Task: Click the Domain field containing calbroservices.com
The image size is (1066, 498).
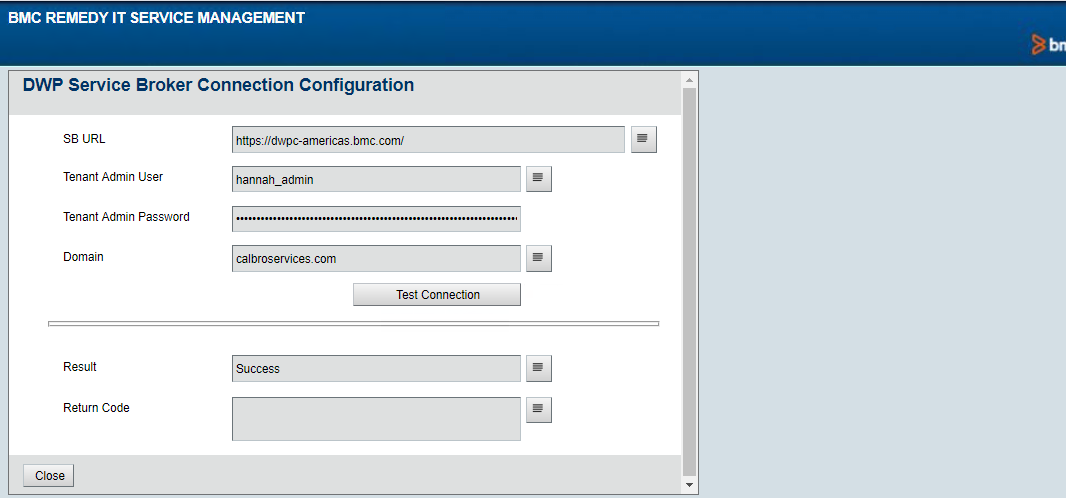Action: click(376, 258)
